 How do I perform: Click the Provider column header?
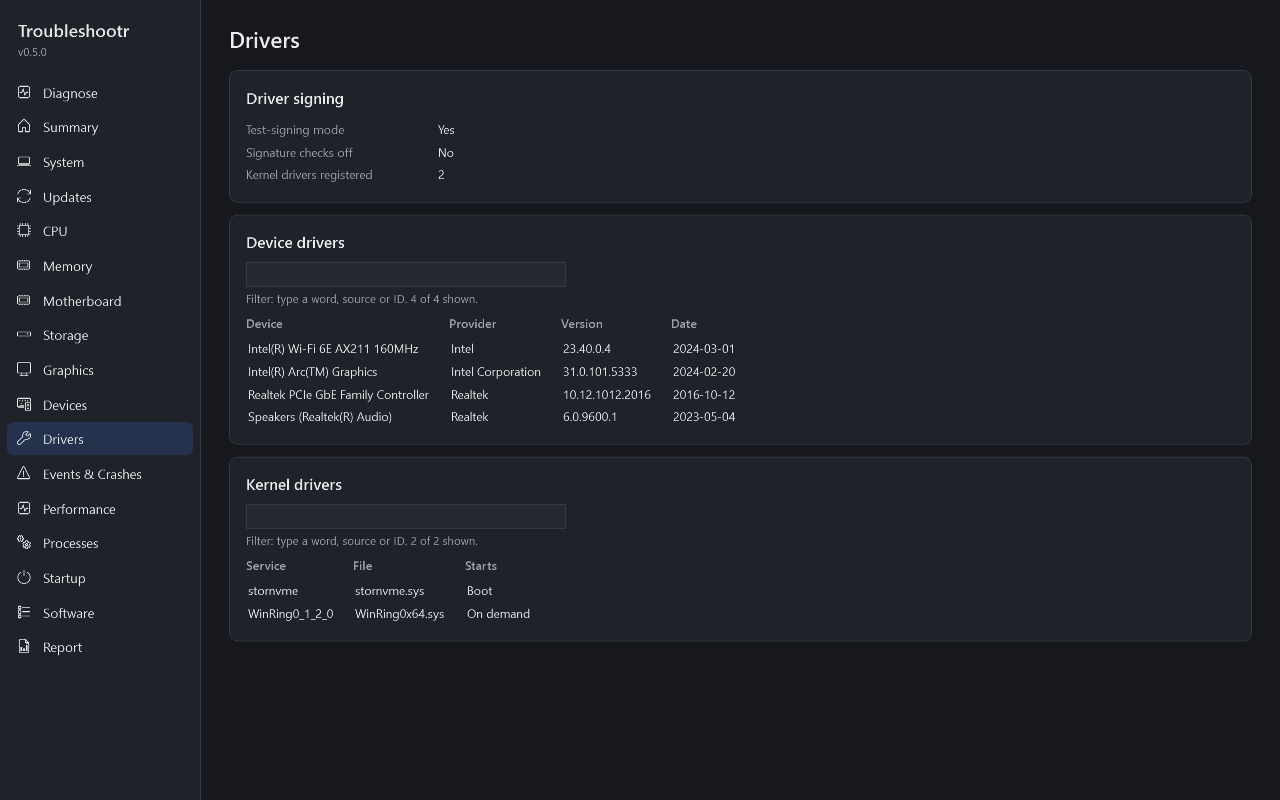click(x=472, y=324)
